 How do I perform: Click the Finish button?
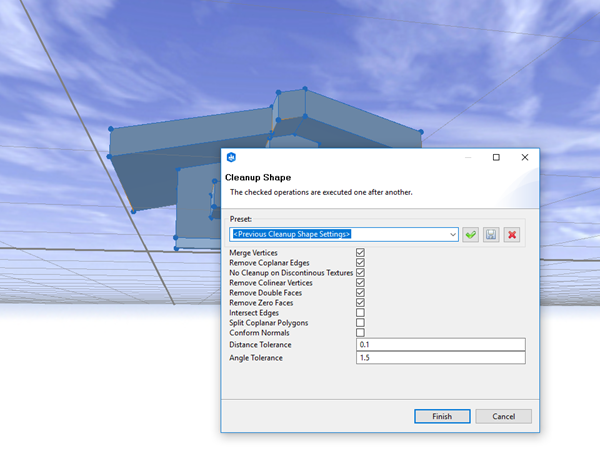pos(442,416)
